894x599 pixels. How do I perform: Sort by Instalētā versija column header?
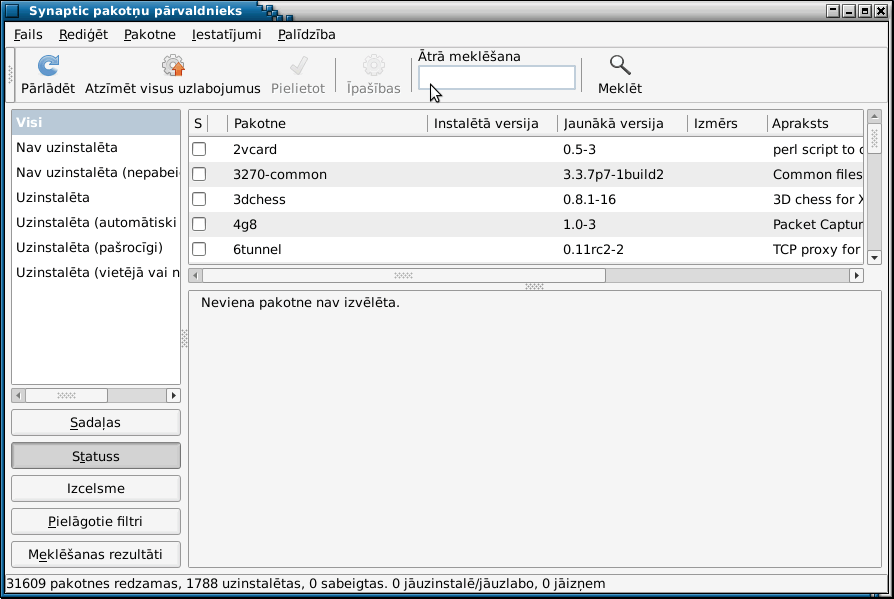(x=493, y=123)
